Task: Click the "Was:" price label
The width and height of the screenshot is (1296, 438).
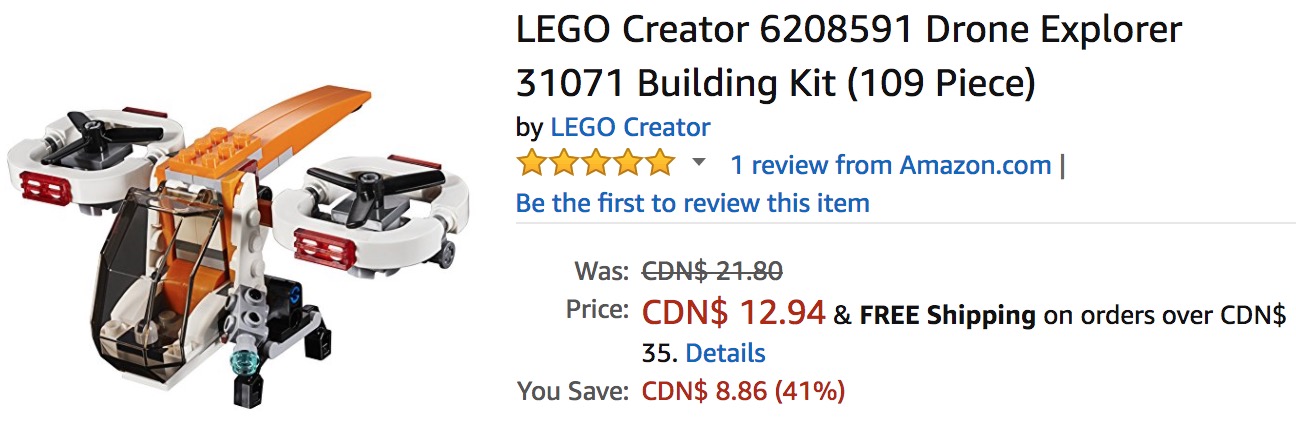Action: point(601,270)
